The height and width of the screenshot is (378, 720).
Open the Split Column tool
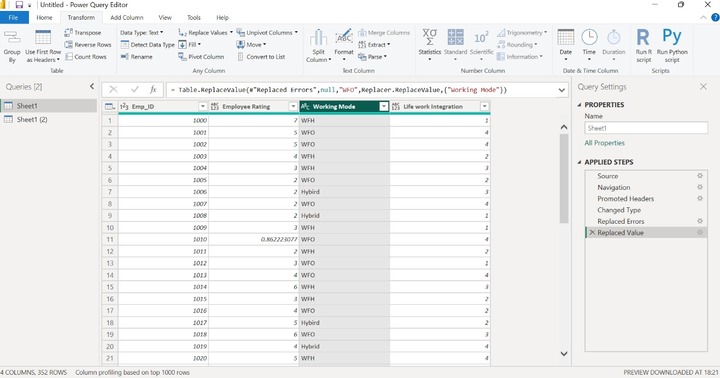[318, 46]
